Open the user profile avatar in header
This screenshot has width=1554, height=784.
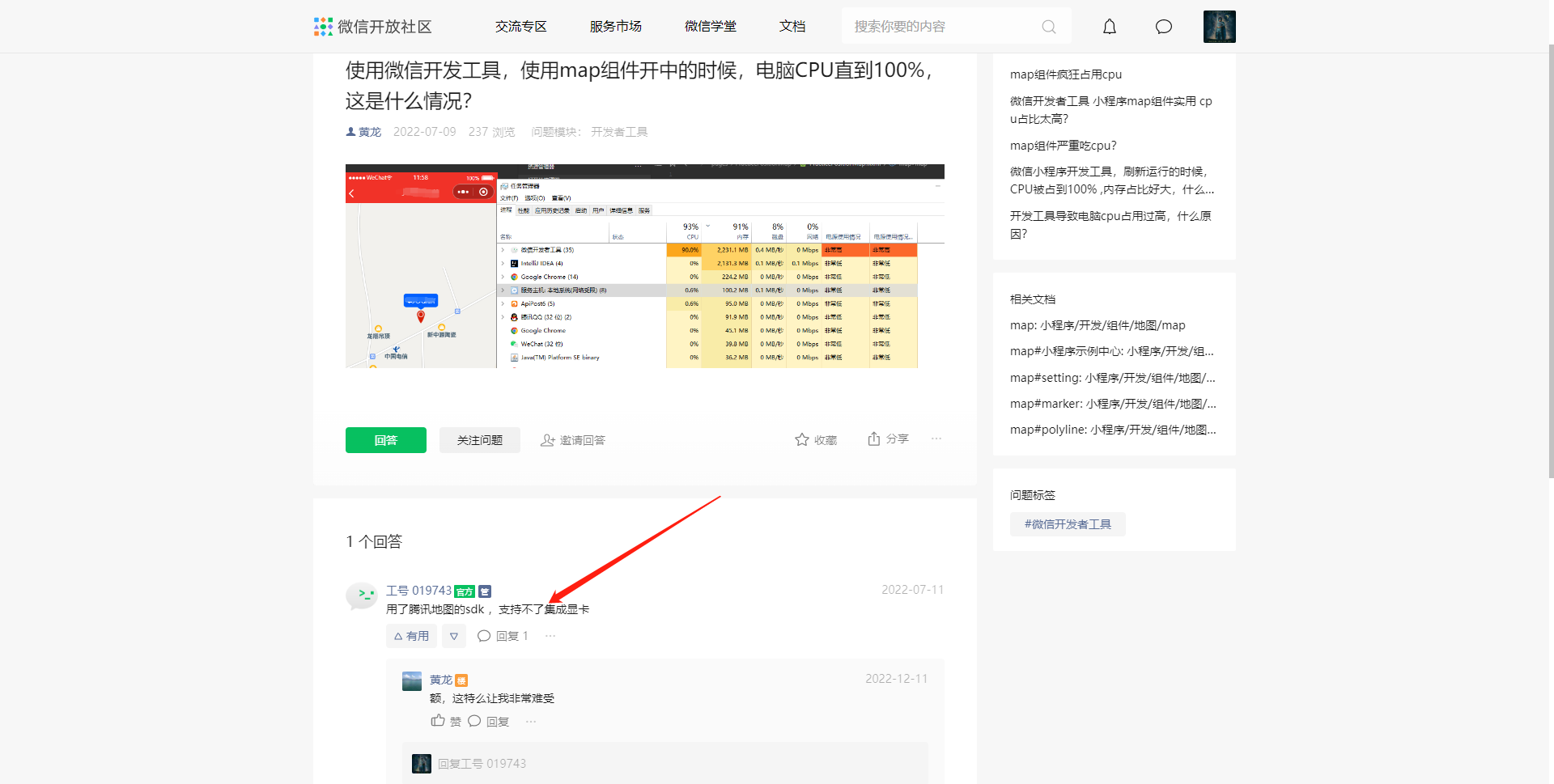pos(1220,27)
